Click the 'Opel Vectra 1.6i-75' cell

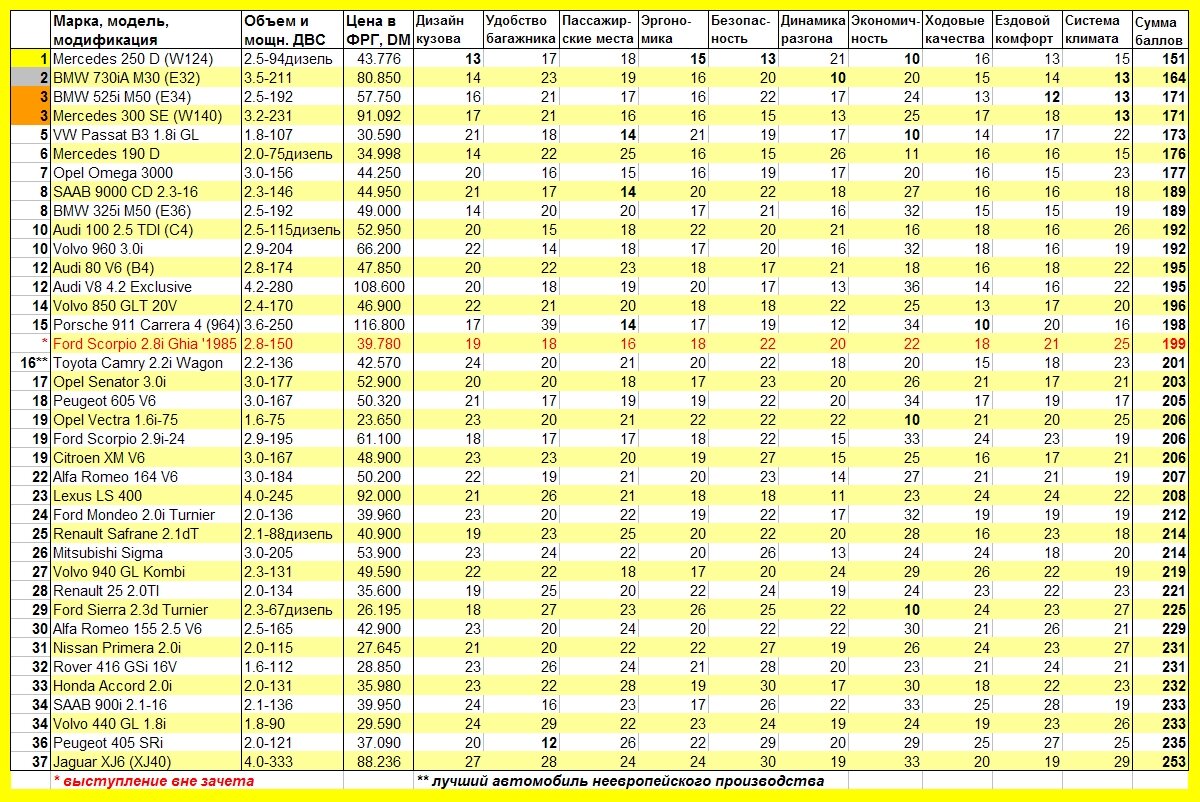pos(145,420)
